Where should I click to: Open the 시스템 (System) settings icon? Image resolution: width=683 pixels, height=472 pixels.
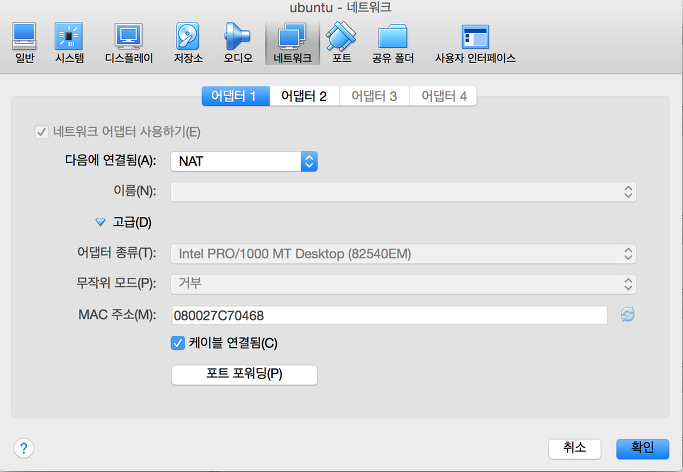point(69,43)
